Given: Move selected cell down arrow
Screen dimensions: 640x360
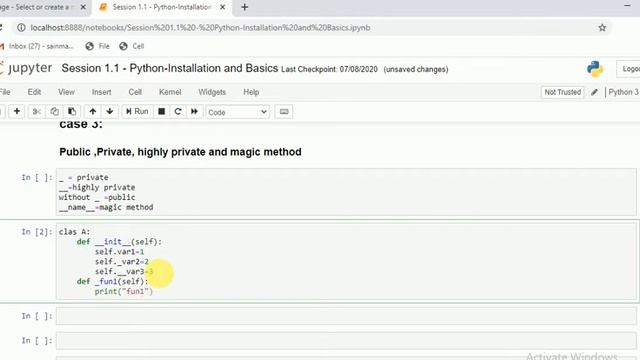Looking at the screenshot, I should pos(110,111).
